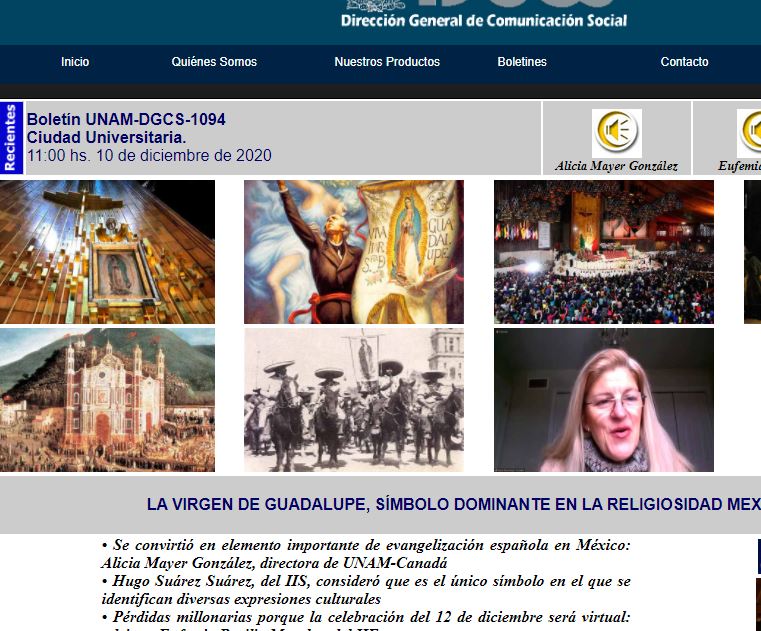Open the old Basilica colonial painting thumbnail
This screenshot has height=631, width=761.
(x=107, y=400)
